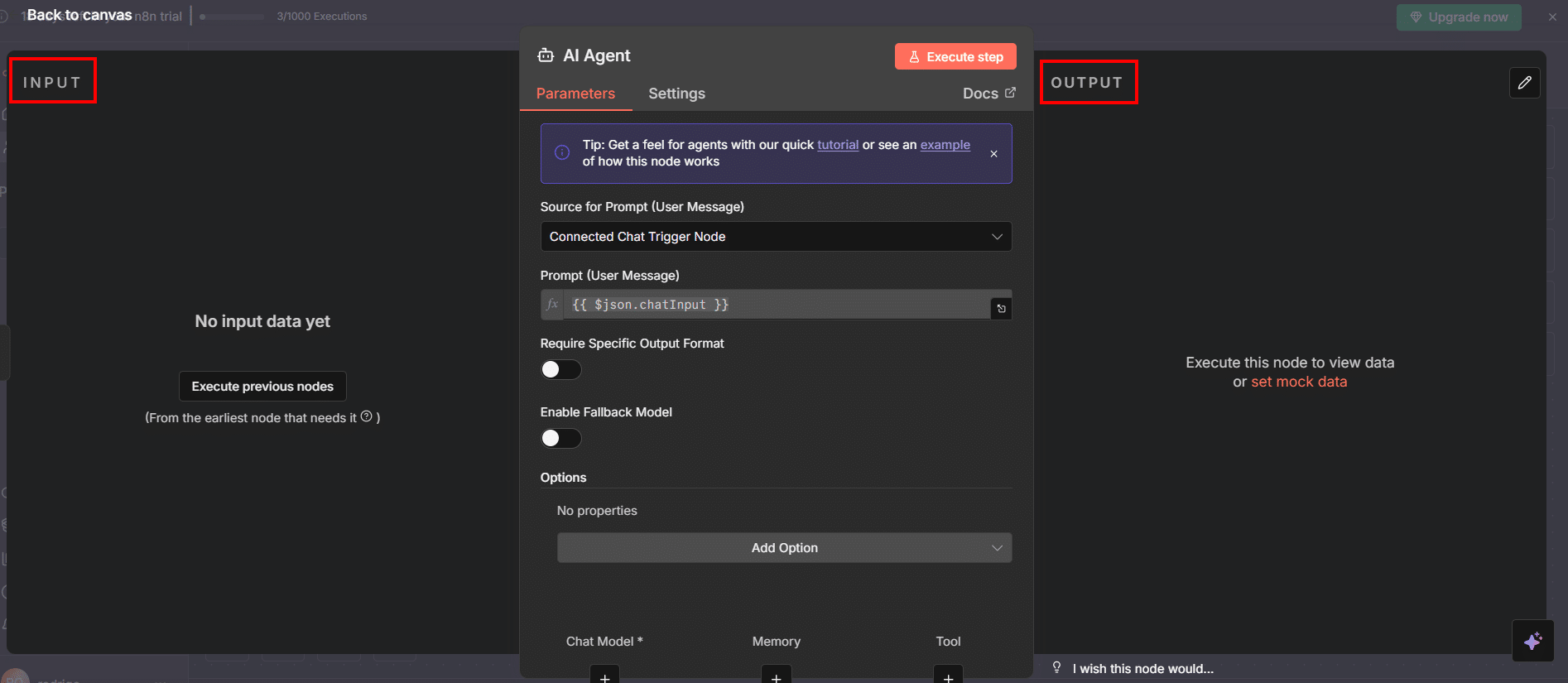Click the info icon in tip banner
Viewport: 1568px width, 683px height.
point(562,153)
